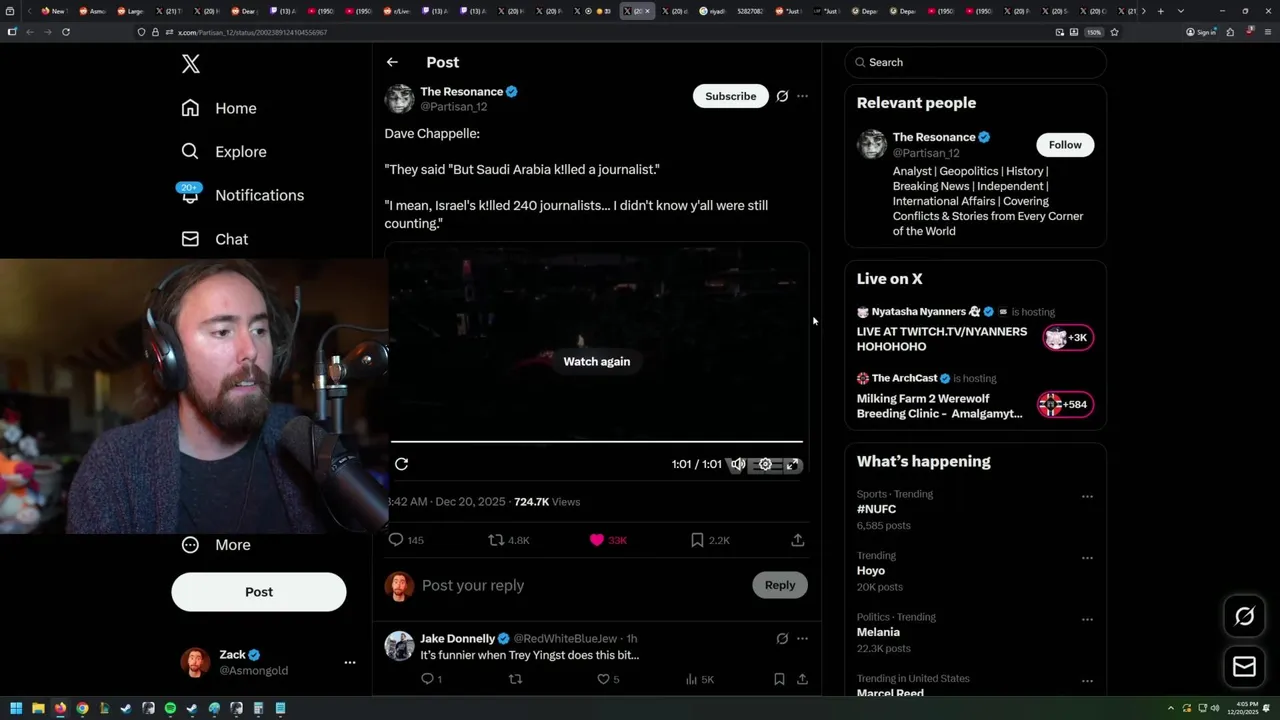
Task: Open Explore in the sidebar
Action: [224, 152]
